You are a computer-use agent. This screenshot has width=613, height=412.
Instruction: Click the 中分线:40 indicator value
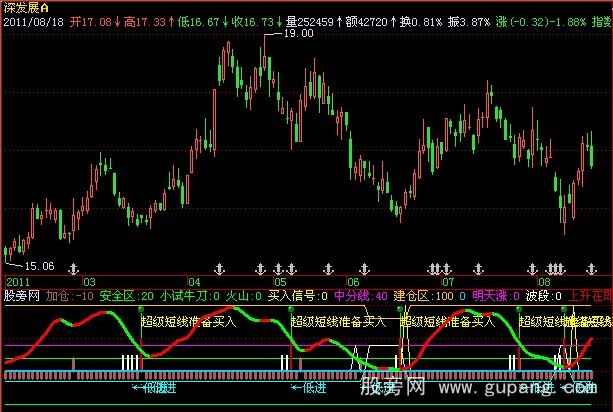361,296
